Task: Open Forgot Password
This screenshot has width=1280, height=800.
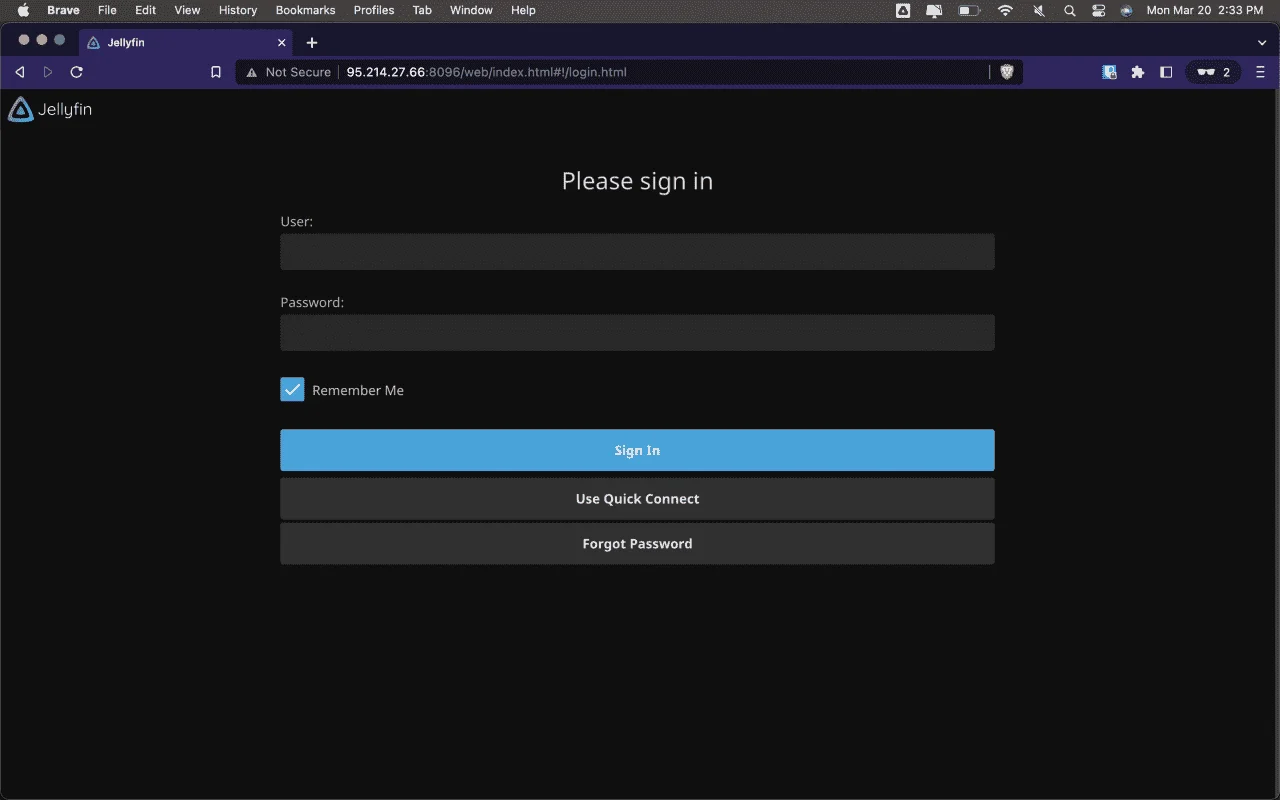Action: [637, 544]
